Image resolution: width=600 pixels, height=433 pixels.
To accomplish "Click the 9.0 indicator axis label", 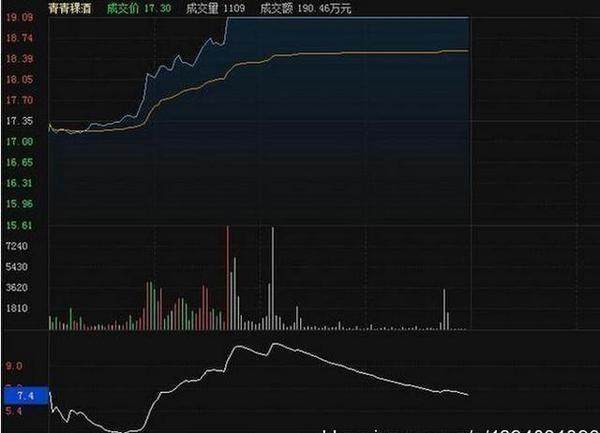I will [x=14, y=366].
